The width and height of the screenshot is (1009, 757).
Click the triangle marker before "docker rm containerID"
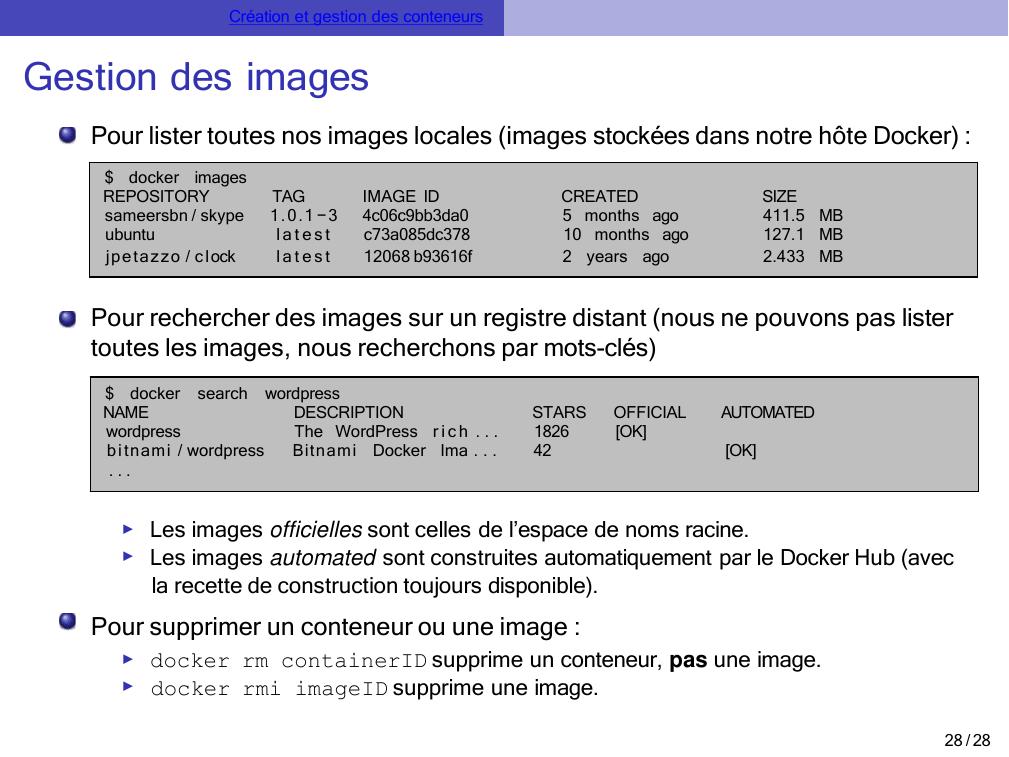[128, 660]
